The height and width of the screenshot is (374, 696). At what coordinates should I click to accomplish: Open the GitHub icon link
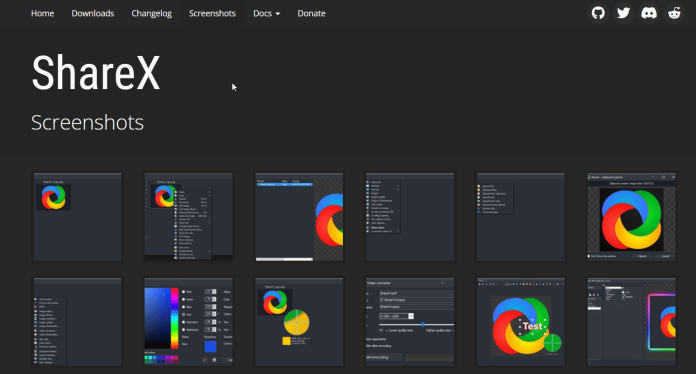[598, 13]
